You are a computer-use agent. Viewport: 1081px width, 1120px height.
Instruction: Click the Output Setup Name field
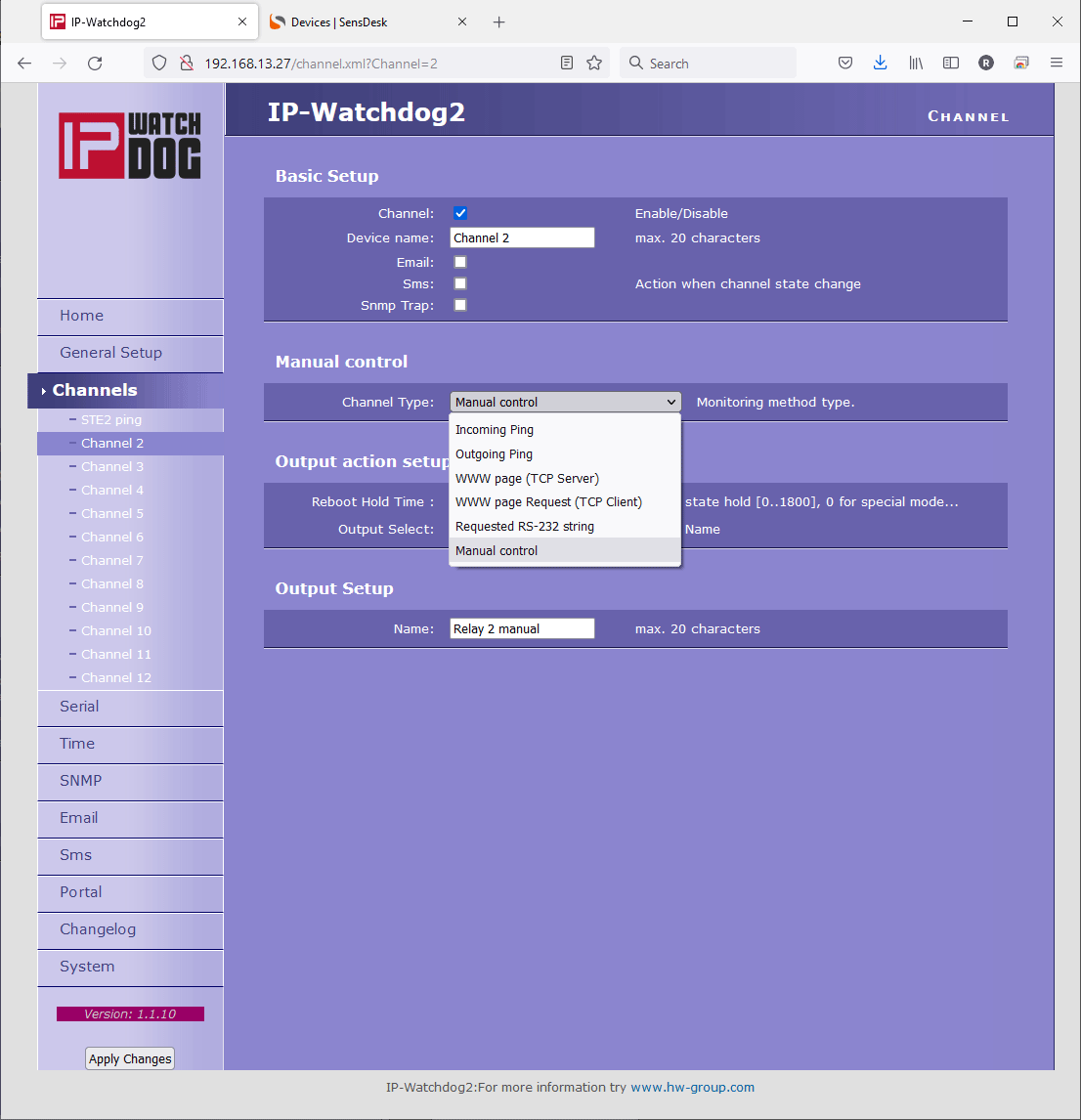522,628
